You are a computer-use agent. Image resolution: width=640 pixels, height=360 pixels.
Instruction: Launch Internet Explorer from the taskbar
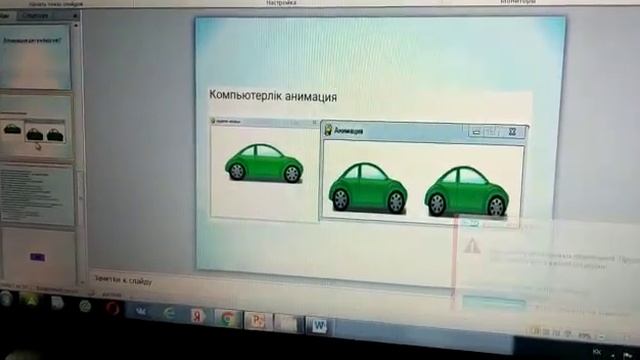point(169,313)
